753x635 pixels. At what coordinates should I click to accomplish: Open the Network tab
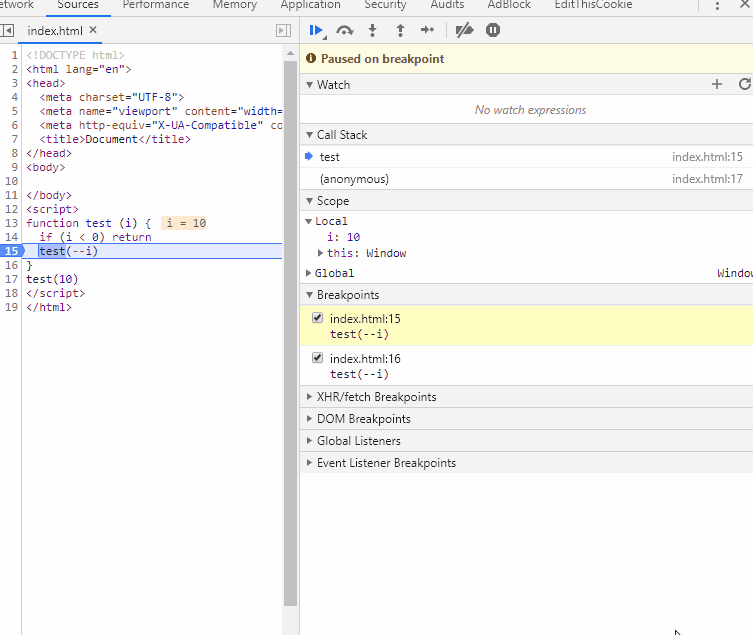[x=17, y=5]
